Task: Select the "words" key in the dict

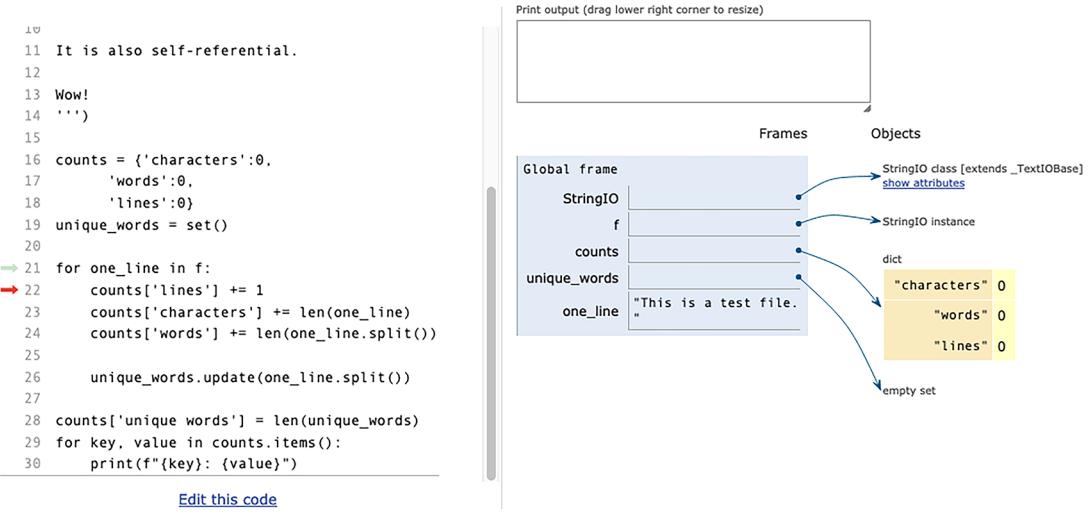Action: [959, 316]
